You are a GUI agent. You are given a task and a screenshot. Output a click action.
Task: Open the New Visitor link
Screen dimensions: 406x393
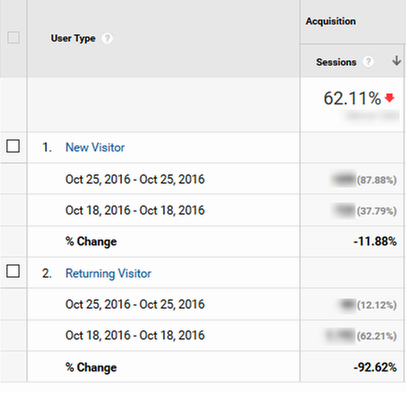[95, 147]
